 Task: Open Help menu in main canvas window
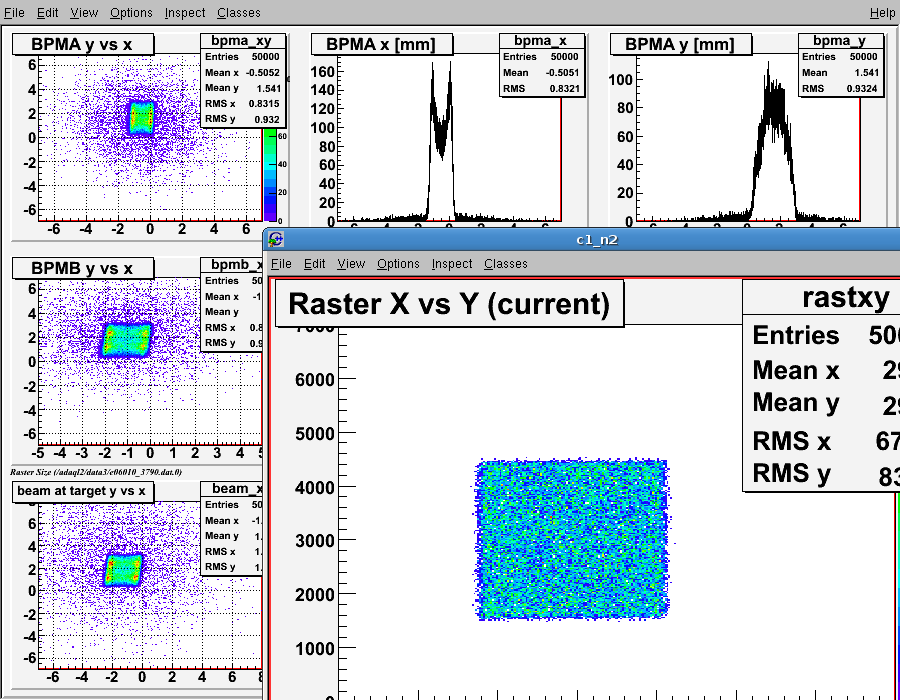tap(882, 13)
